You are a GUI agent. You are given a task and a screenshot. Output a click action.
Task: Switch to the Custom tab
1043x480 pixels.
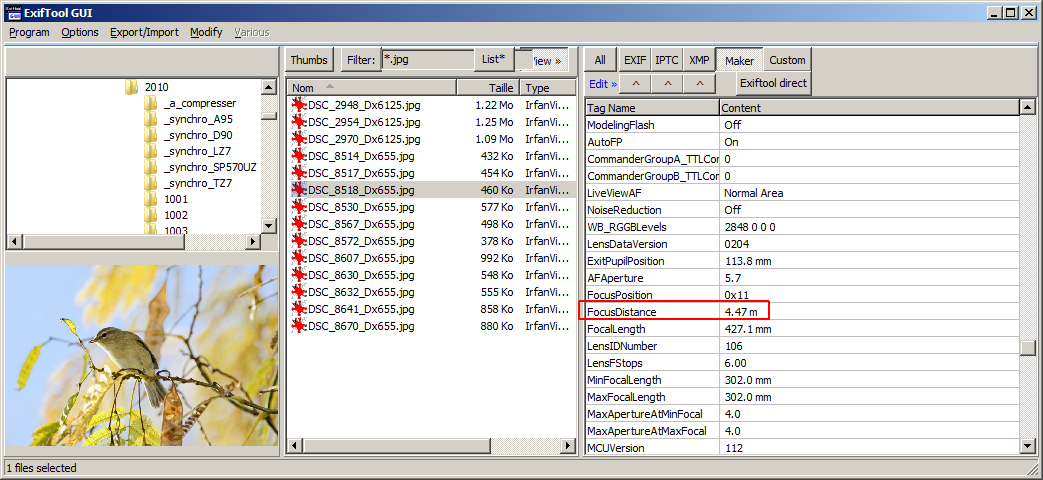click(788, 60)
